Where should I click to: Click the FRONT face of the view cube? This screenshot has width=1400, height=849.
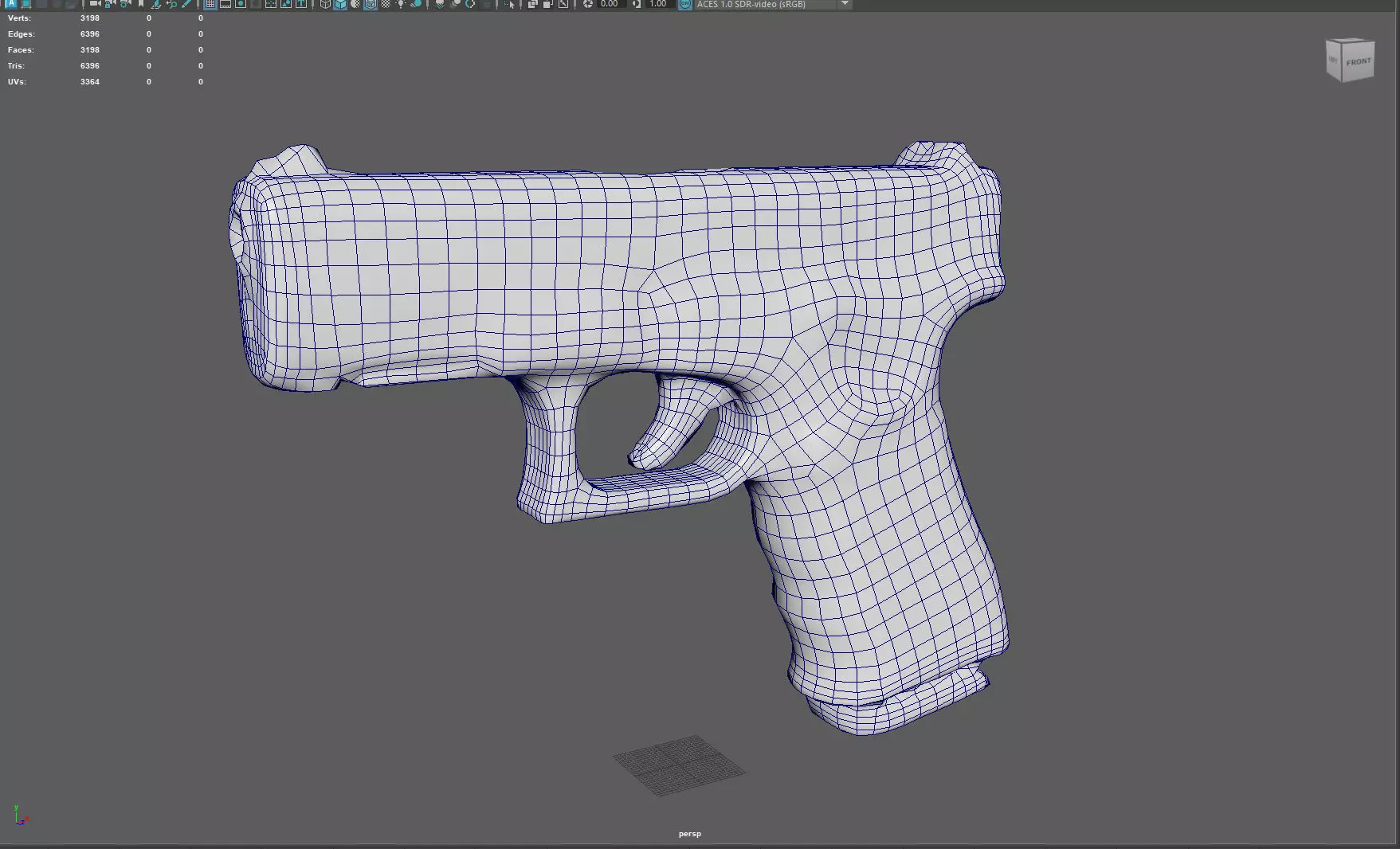[1359, 61]
